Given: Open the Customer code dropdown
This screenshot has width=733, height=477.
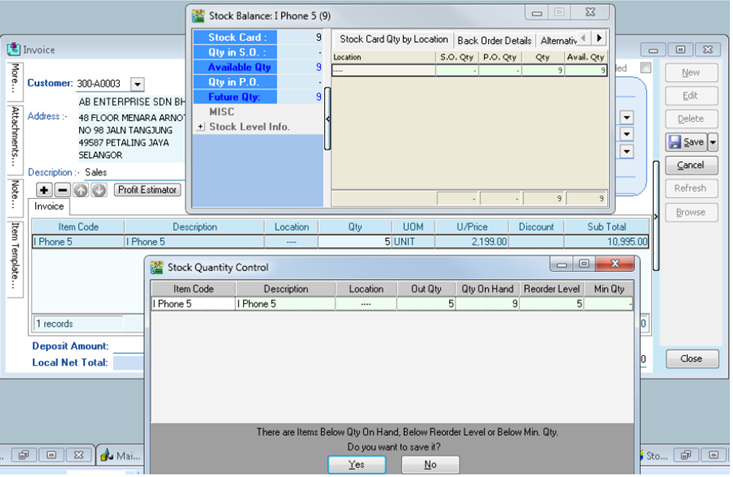Looking at the screenshot, I should coord(137,85).
